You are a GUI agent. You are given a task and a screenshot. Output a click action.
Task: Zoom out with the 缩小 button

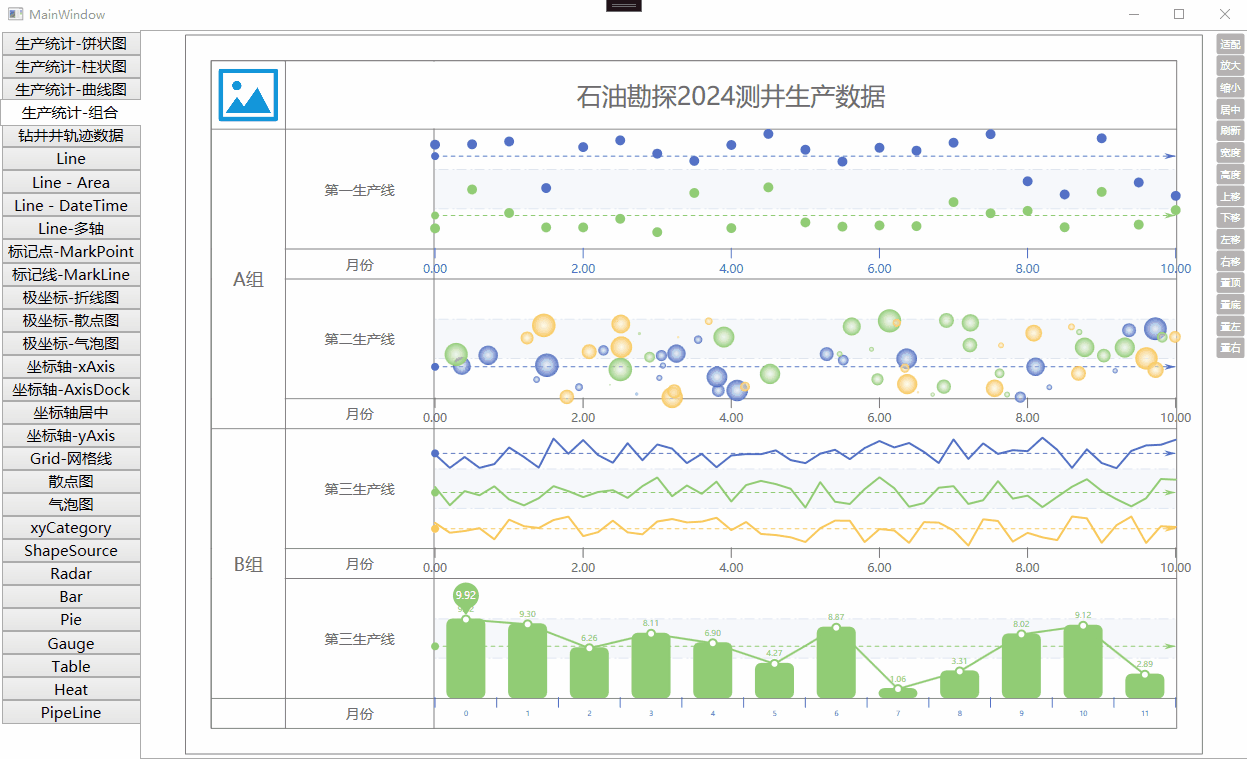click(x=1230, y=87)
